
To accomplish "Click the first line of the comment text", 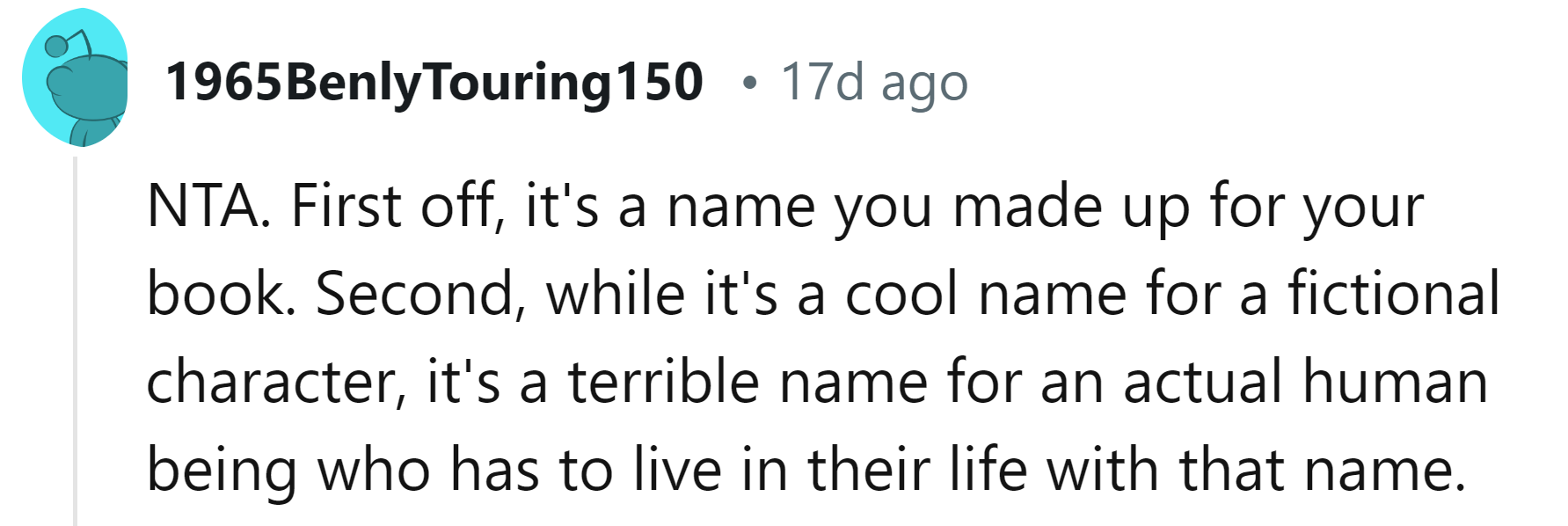I will click(784, 207).
